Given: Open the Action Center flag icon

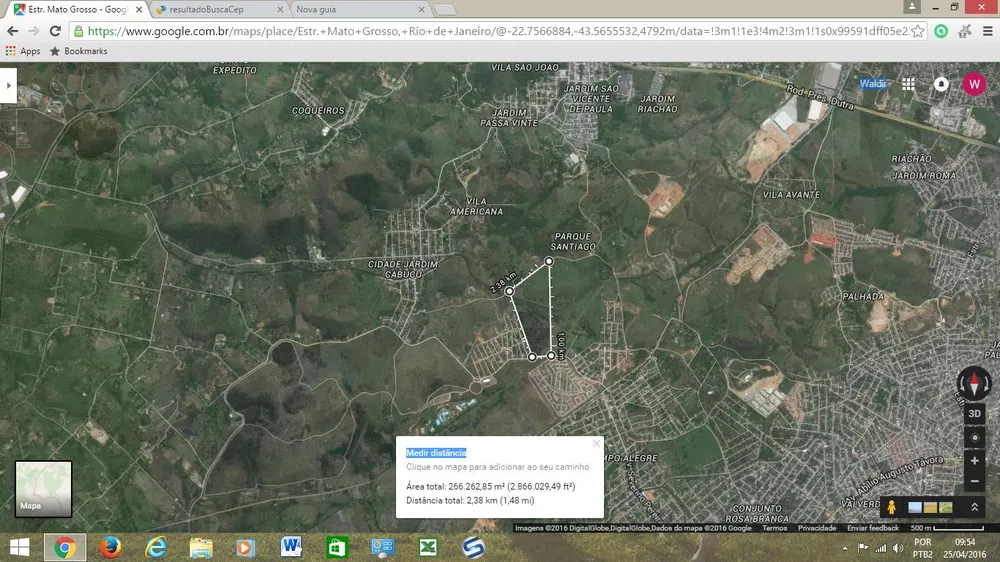Looking at the screenshot, I should pos(862,548).
